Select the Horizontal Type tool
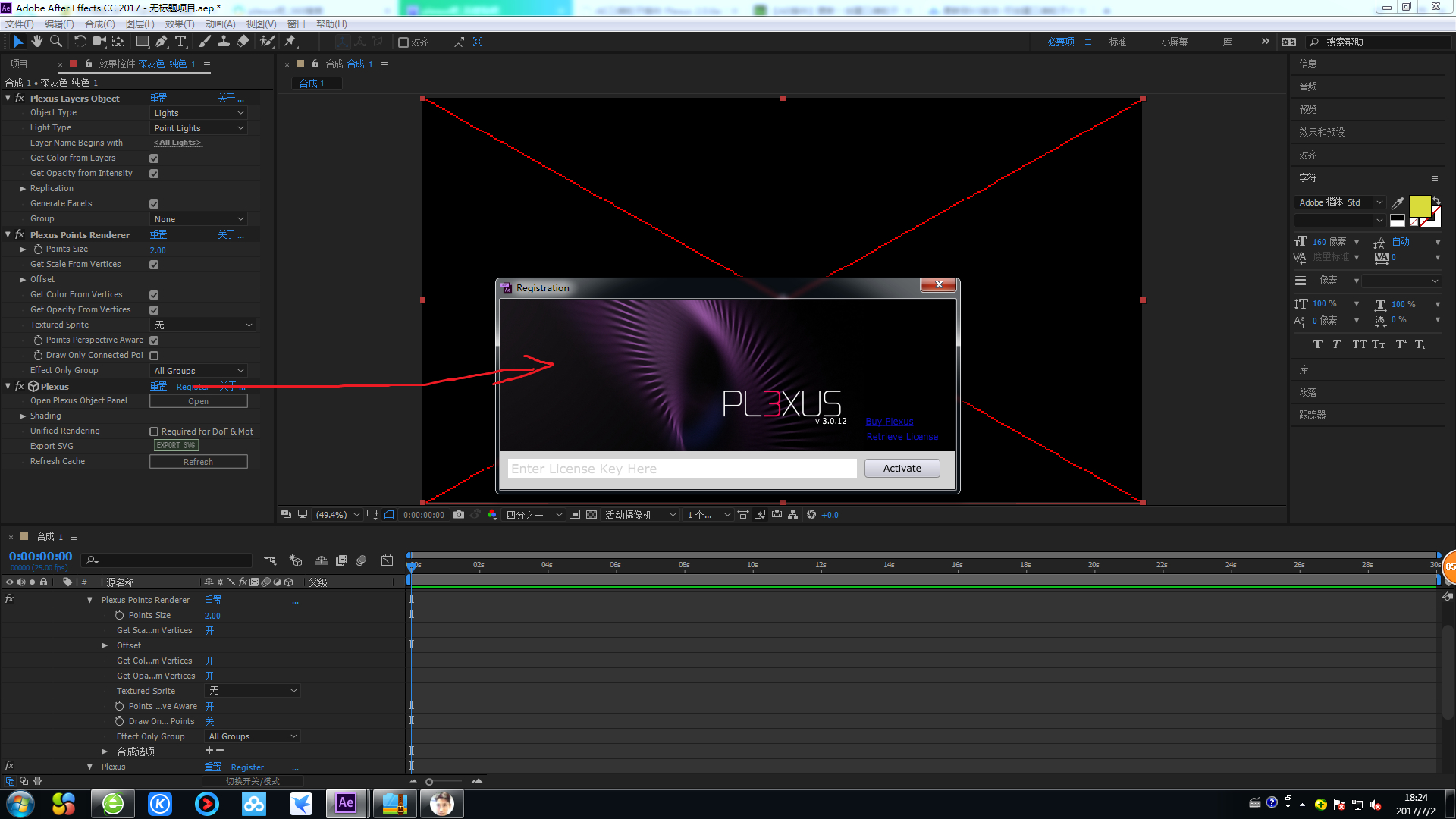The height and width of the screenshot is (819, 1456). (x=180, y=42)
